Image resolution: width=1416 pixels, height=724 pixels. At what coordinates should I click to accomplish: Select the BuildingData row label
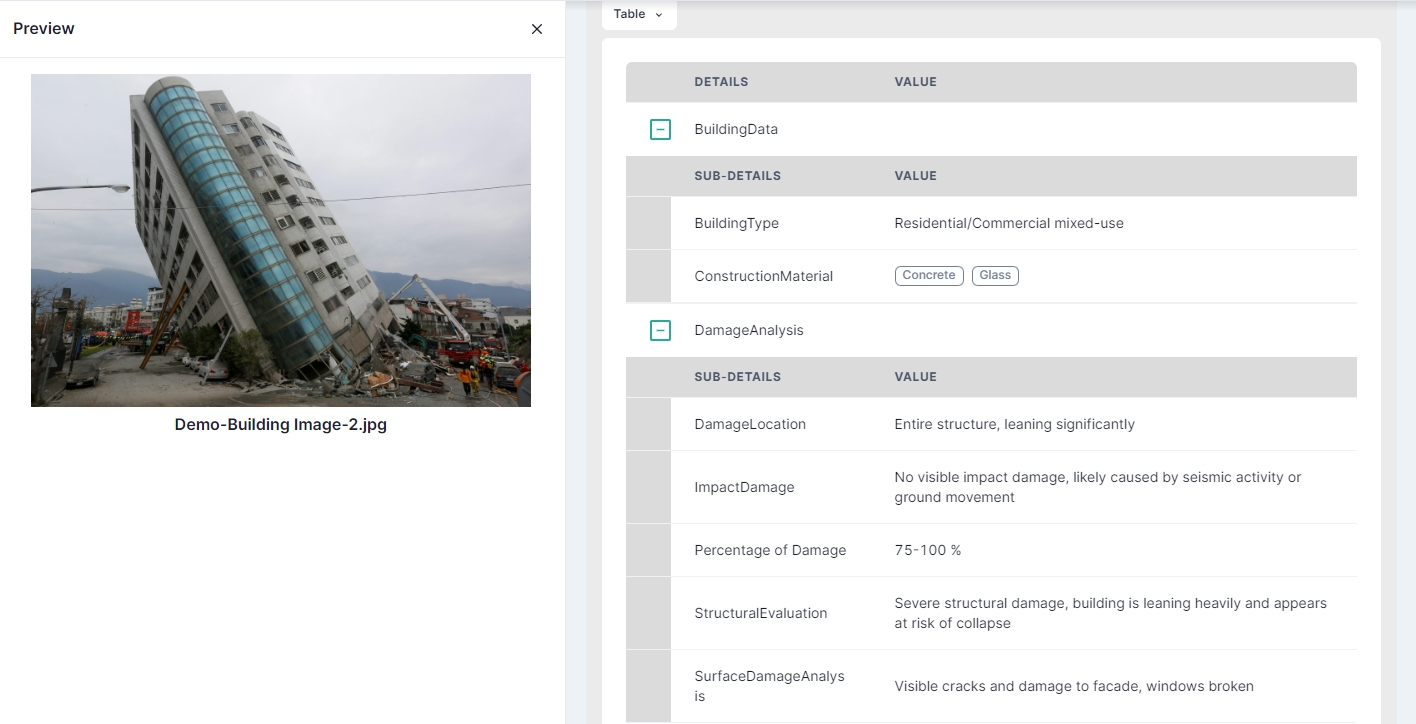(736, 129)
